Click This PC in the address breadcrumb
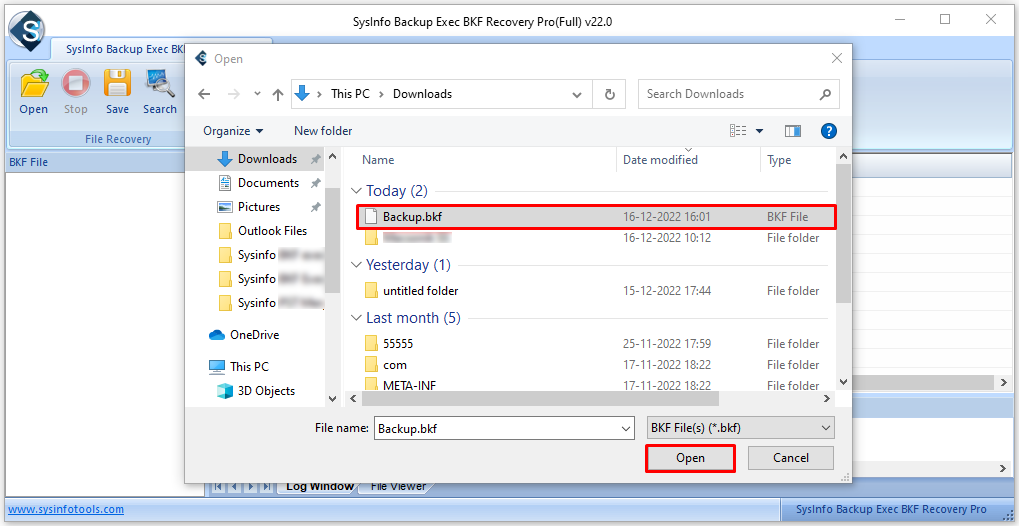1019x526 pixels. pos(350,94)
